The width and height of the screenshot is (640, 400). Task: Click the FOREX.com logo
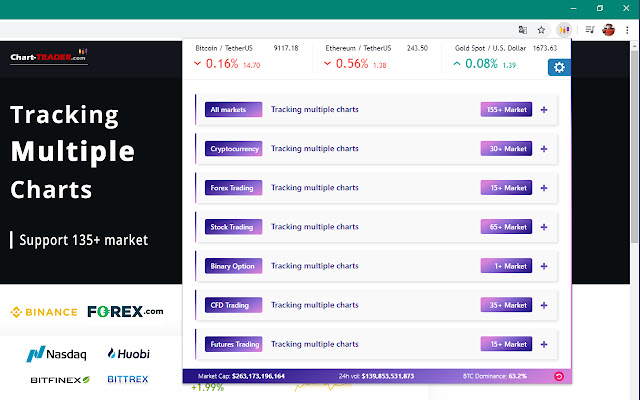point(125,311)
